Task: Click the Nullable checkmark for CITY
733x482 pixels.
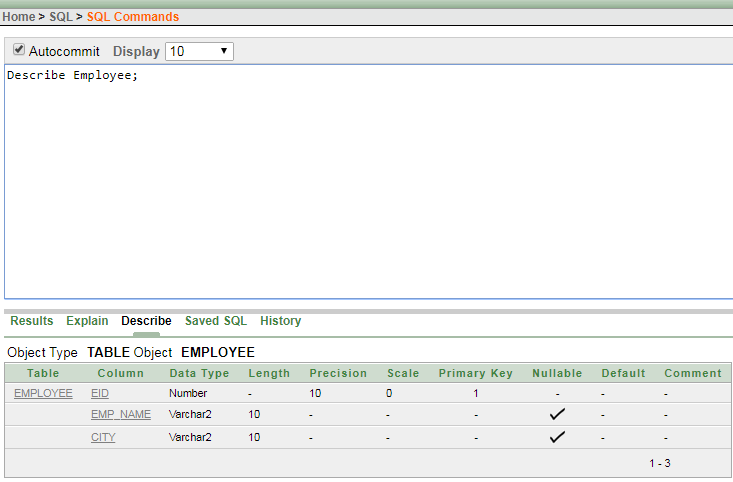Action: [x=557, y=437]
